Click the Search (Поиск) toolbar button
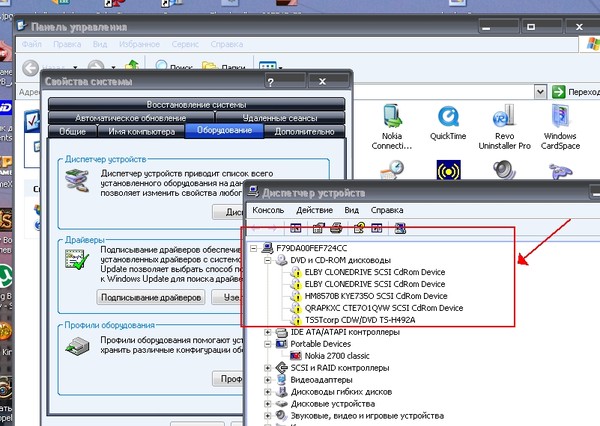The image size is (600, 426). pyautogui.click(x=174, y=66)
